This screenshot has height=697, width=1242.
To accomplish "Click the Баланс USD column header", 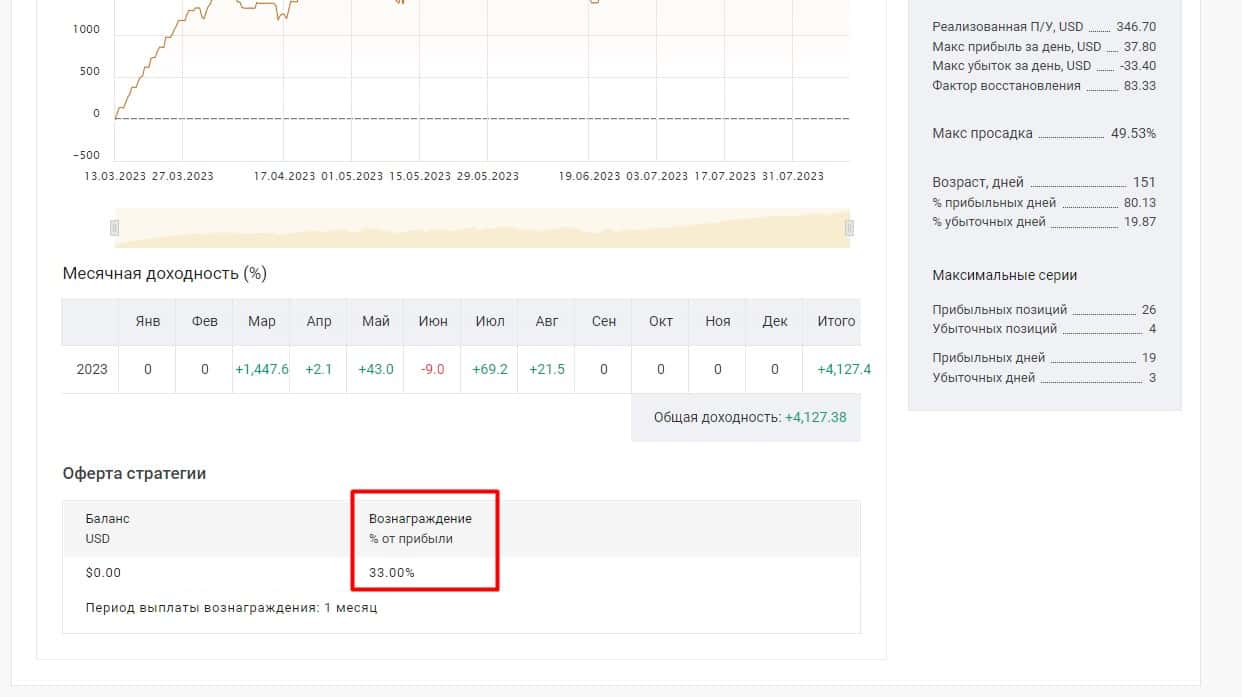I will [108, 528].
